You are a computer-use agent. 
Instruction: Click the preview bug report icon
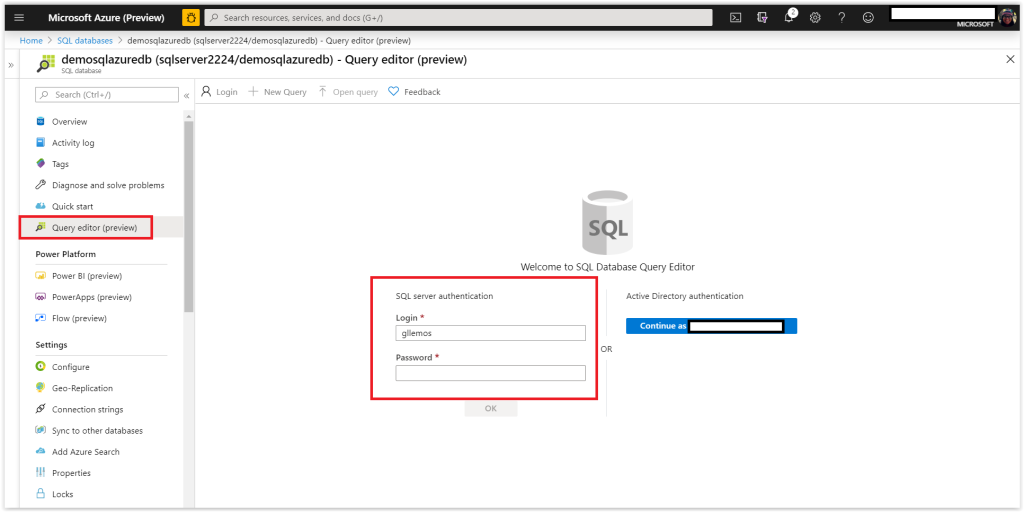tap(191, 18)
